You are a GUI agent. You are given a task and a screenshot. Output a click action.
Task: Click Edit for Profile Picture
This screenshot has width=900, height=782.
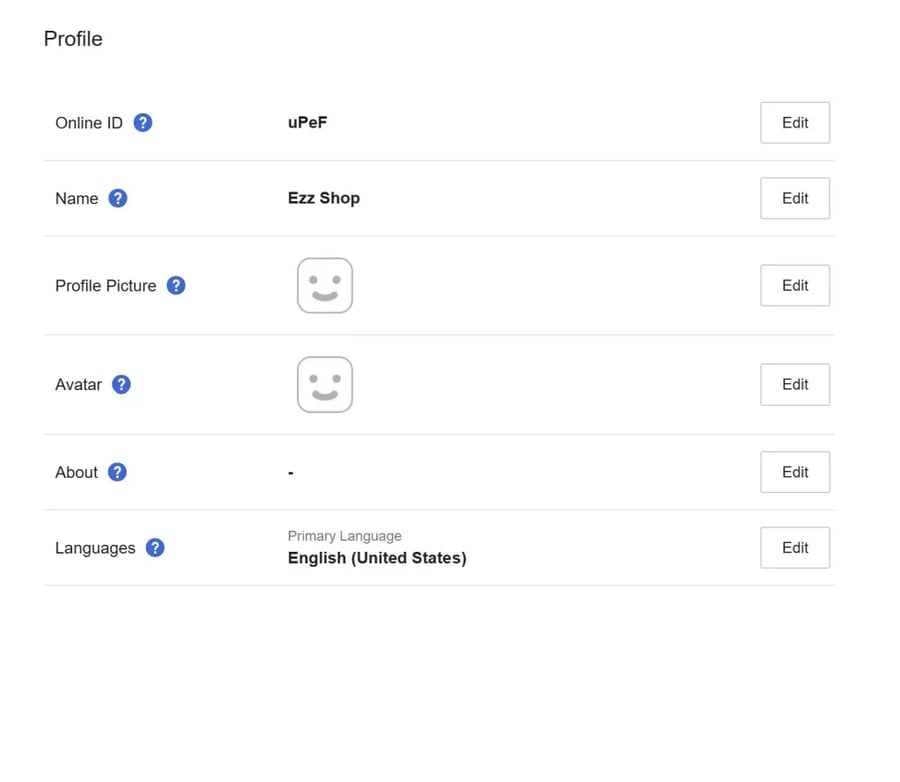[x=795, y=285]
